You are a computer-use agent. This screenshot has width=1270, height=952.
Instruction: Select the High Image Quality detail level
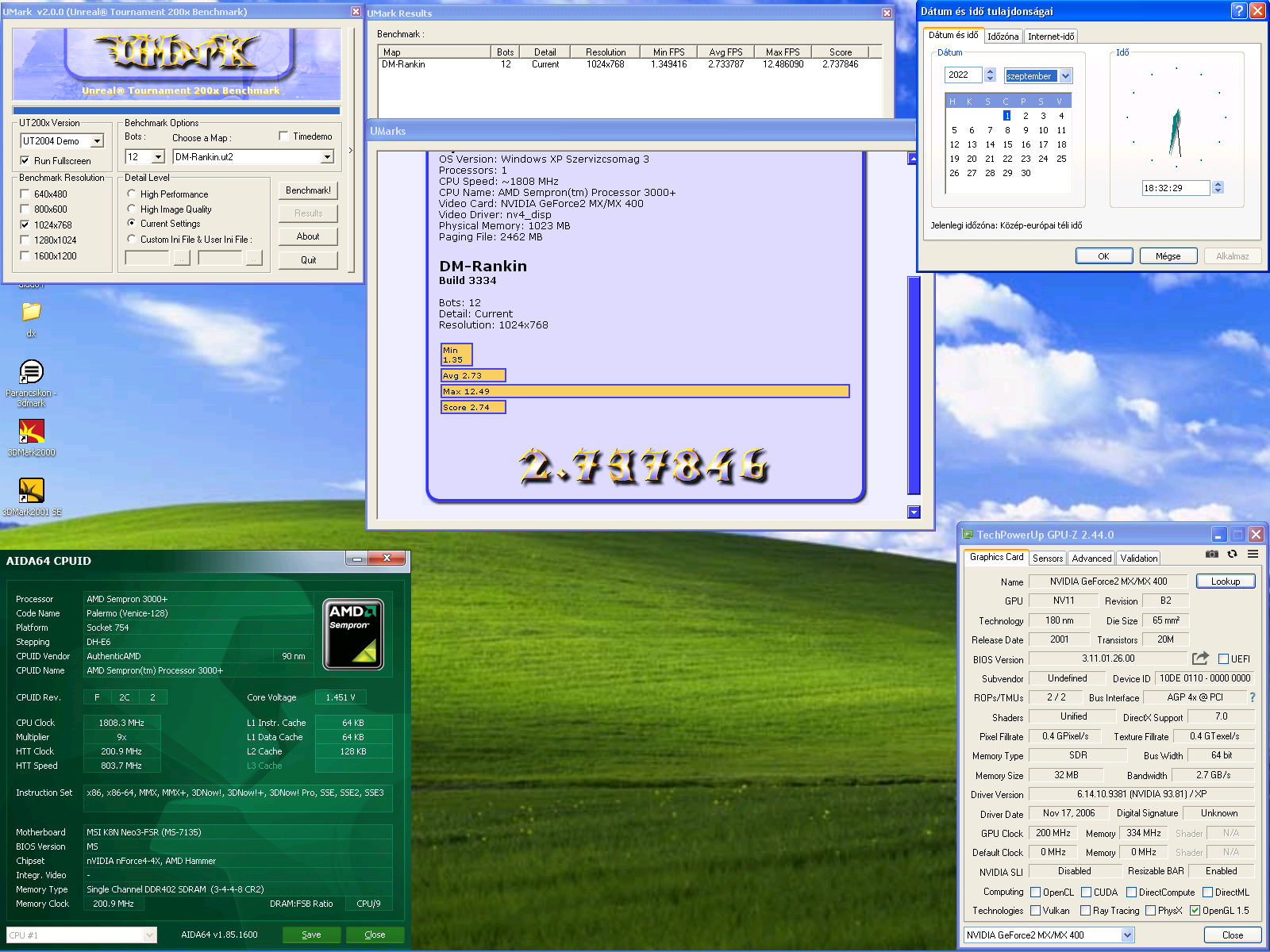coord(132,209)
